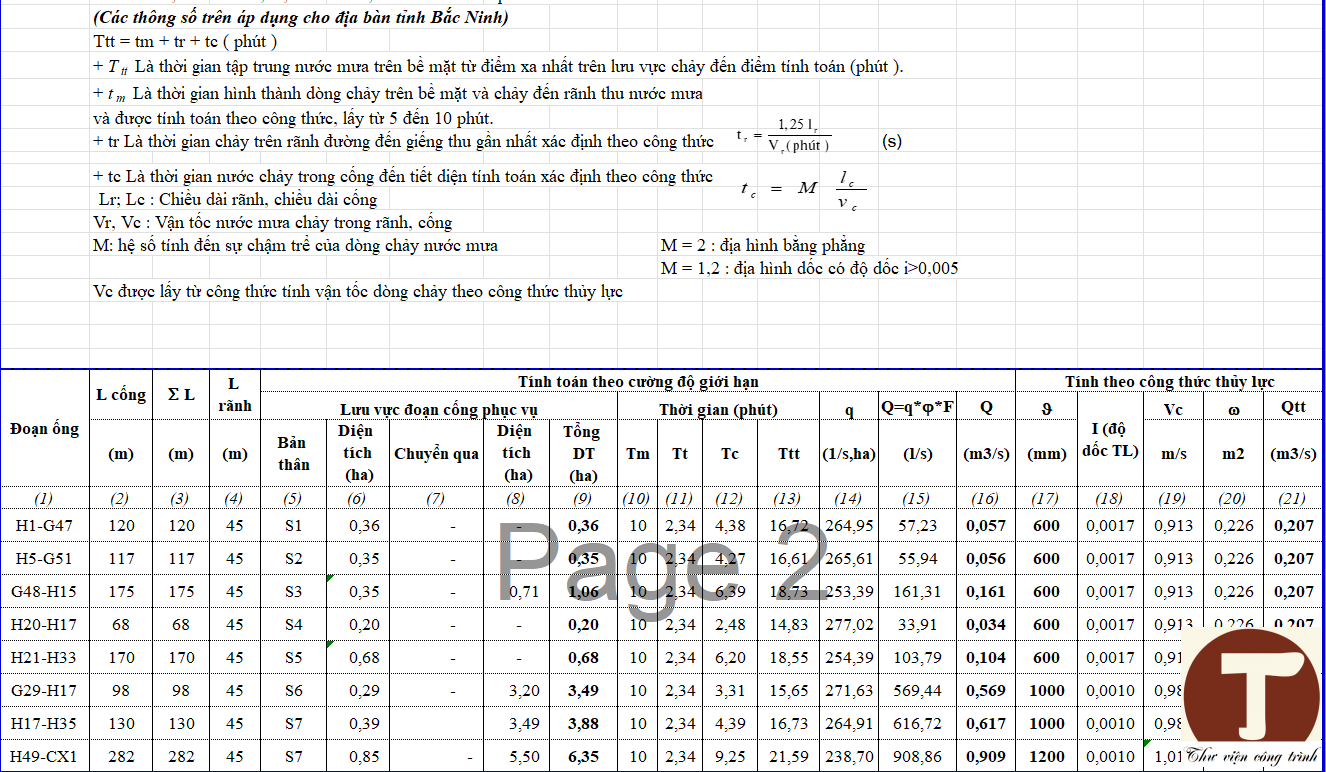
Task: Select the 'Chuyển qua' column header
Action: tap(436, 453)
